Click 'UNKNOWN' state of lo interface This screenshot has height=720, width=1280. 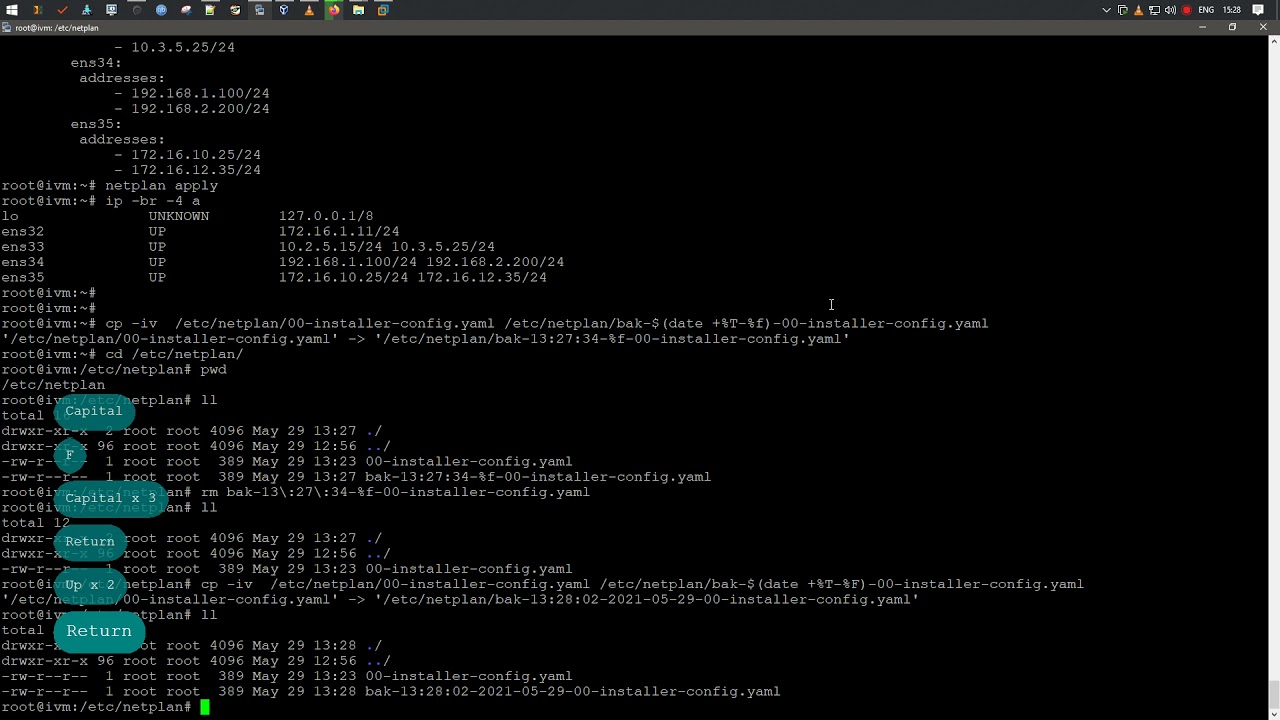click(179, 216)
